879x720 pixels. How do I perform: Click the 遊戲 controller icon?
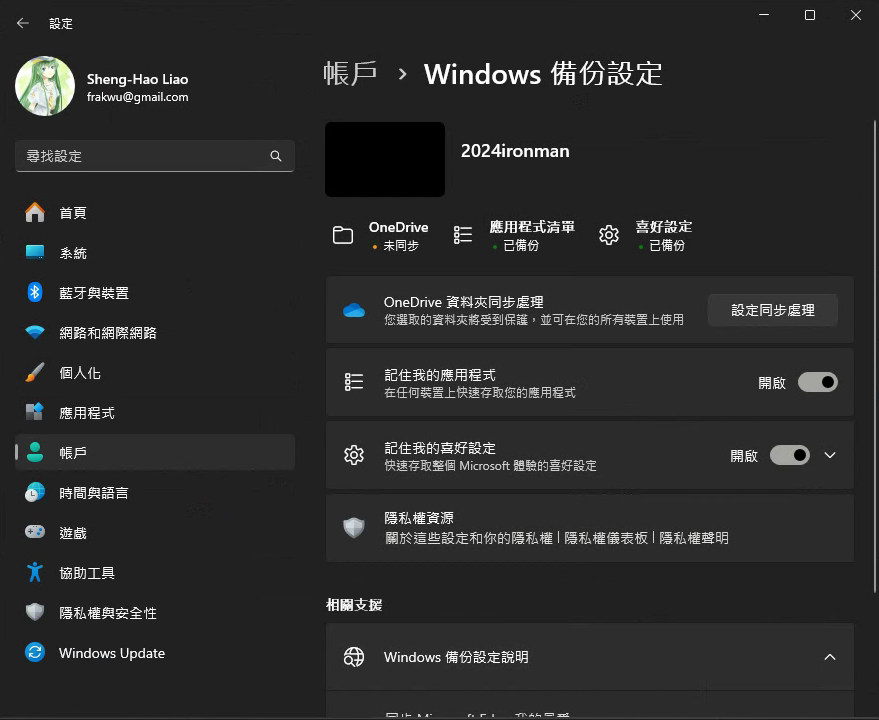pos(35,532)
